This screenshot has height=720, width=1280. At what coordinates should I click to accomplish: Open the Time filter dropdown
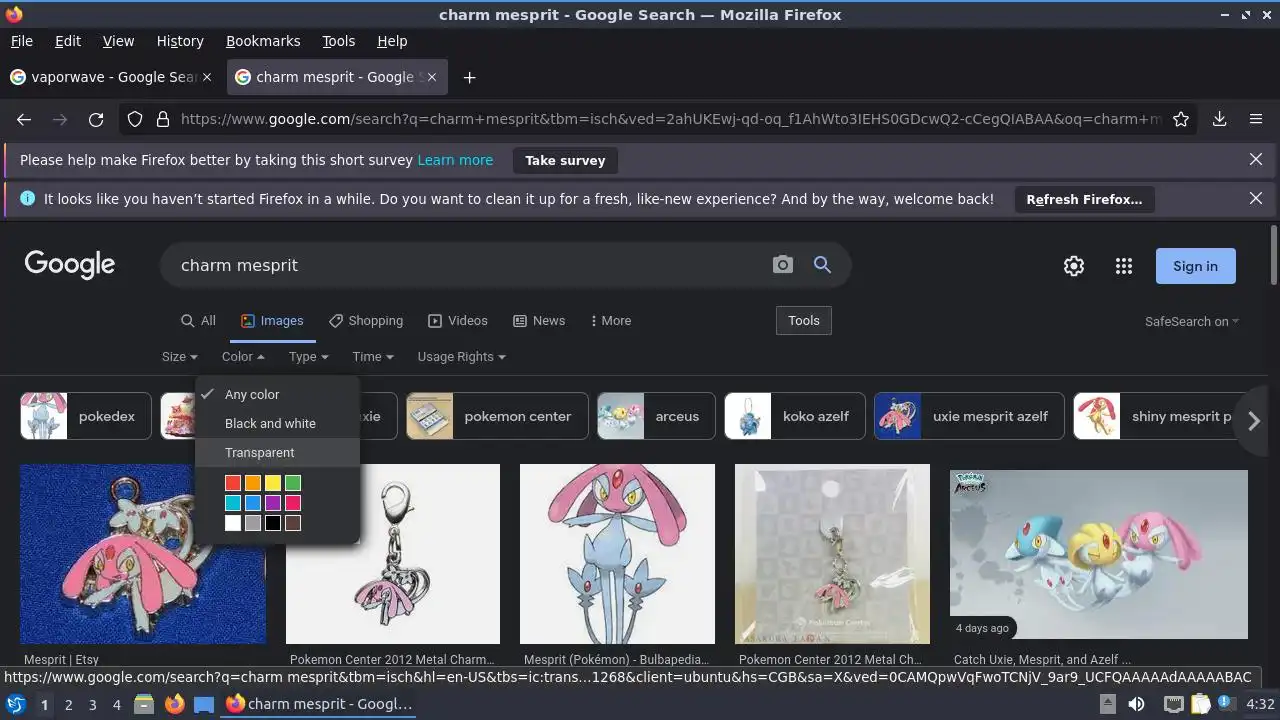tap(373, 357)
